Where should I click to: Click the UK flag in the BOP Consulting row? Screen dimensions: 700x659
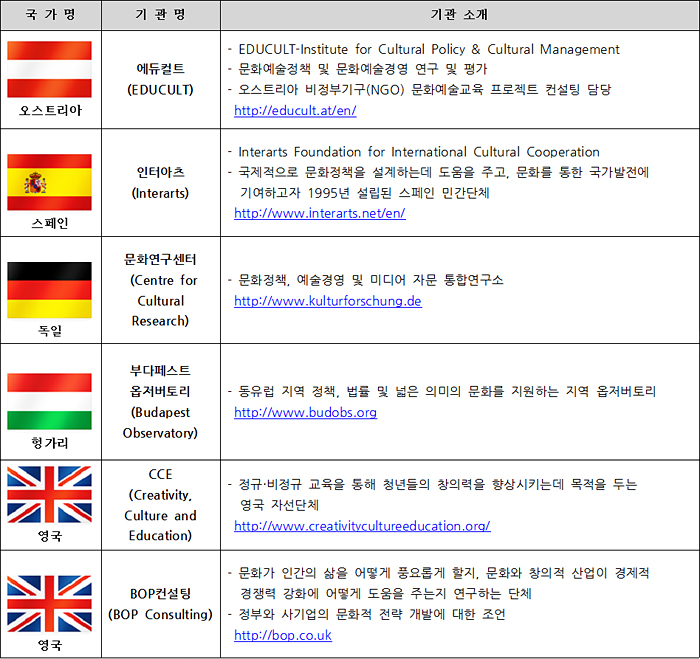pos(50,604)
